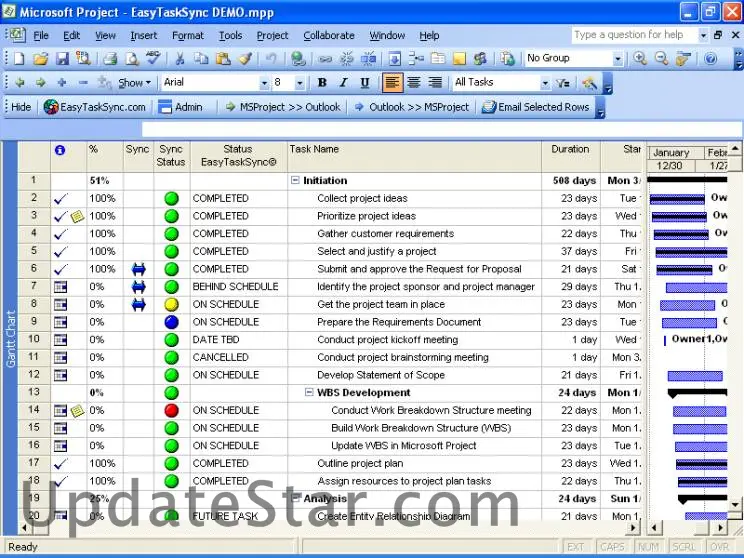Collapse the Initiation summary task
Screen dimensions: 744x558
coord(295,180)
